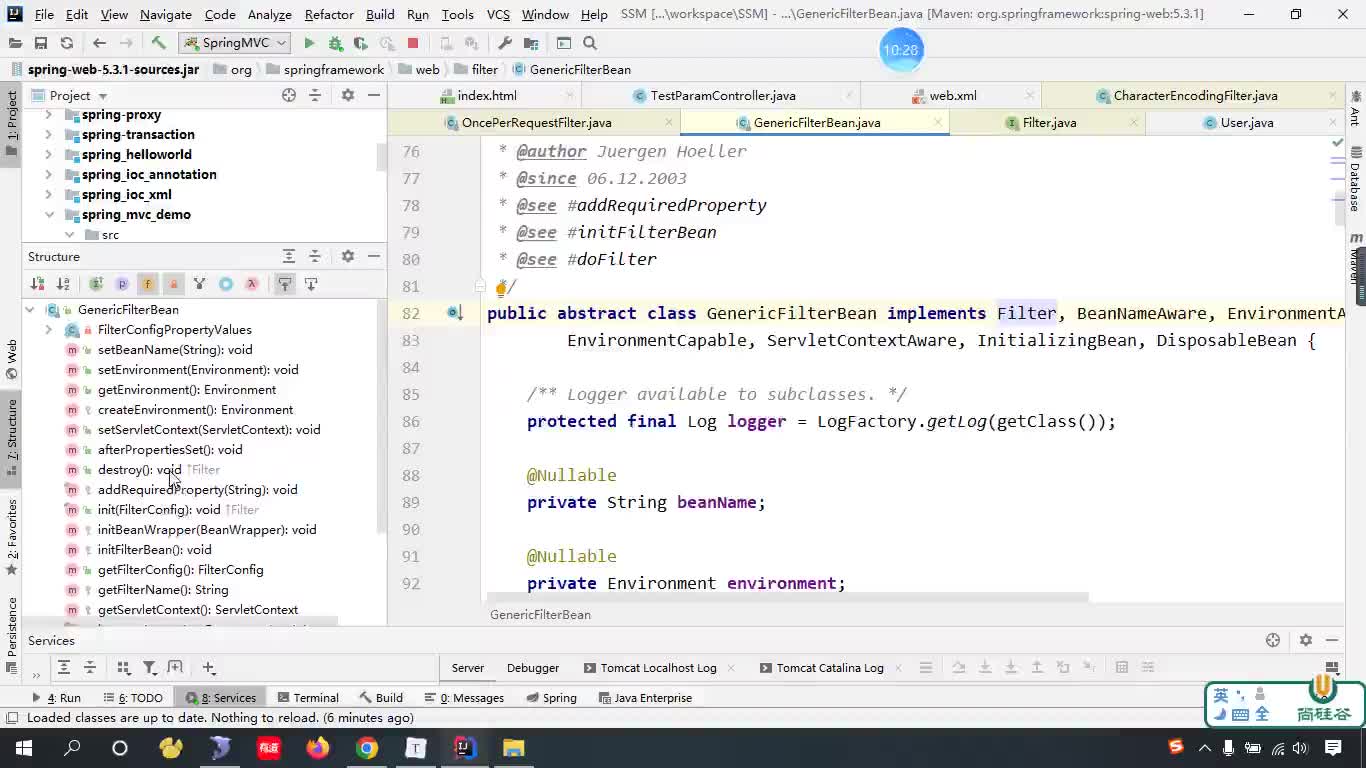Open the TODO tool window
The image size is (1366, 768).
point(133,698)
